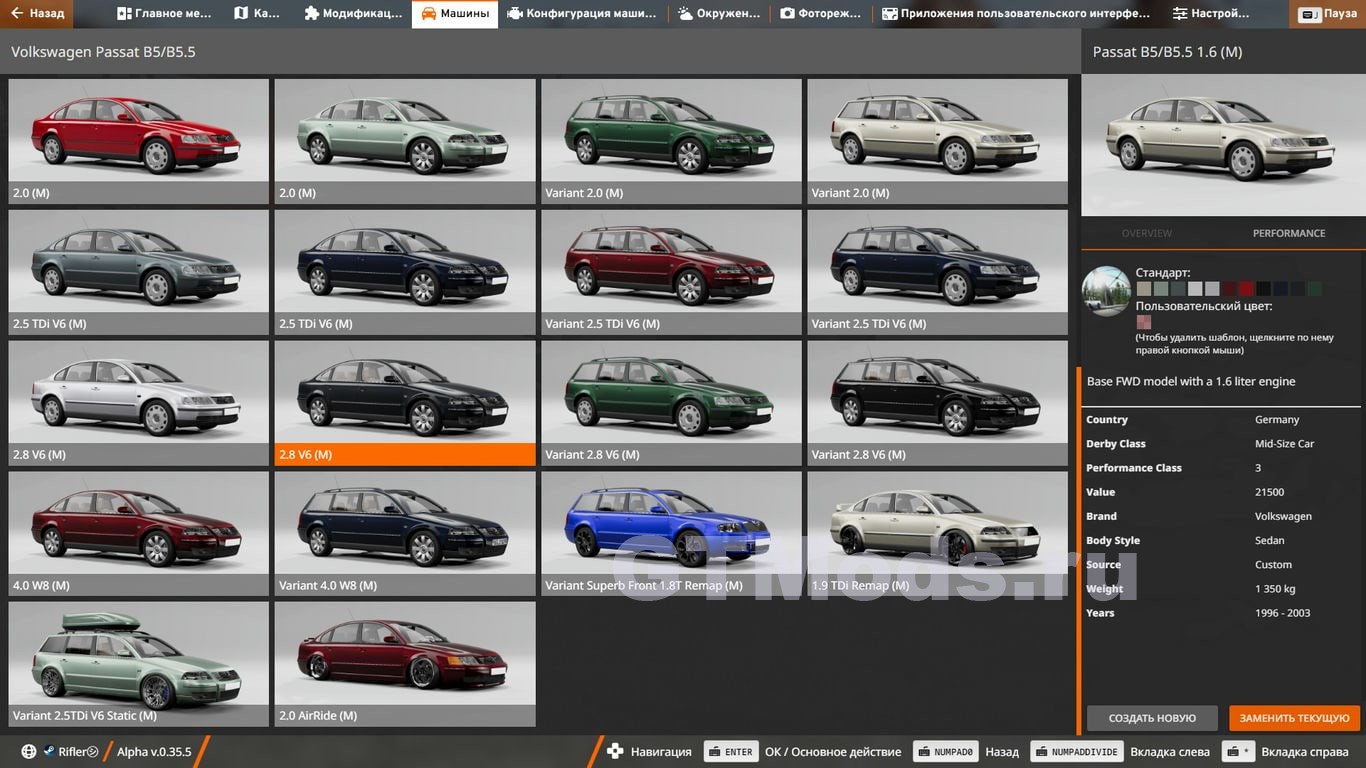Open the Главное меню tab
The height and width of the screenshot is (768, 1366).
[x=164, y=14]
